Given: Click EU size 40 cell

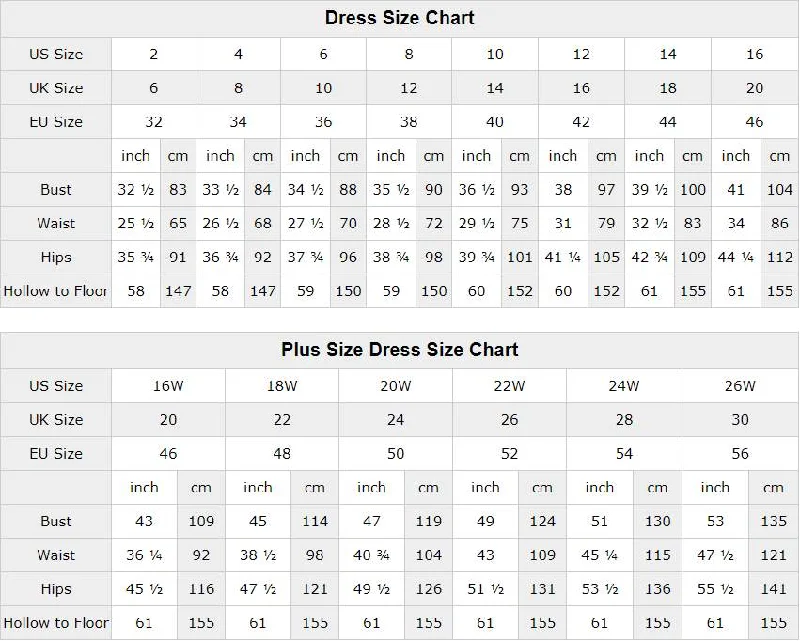Looking at the screenshot, I should click(495, 121).
